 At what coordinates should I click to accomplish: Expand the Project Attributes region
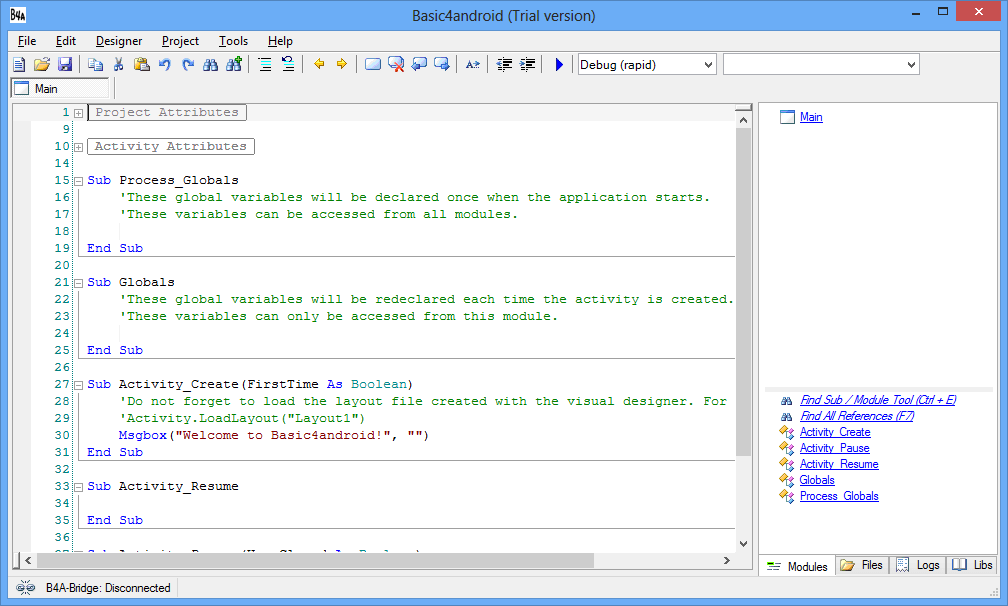pos(78,112)
